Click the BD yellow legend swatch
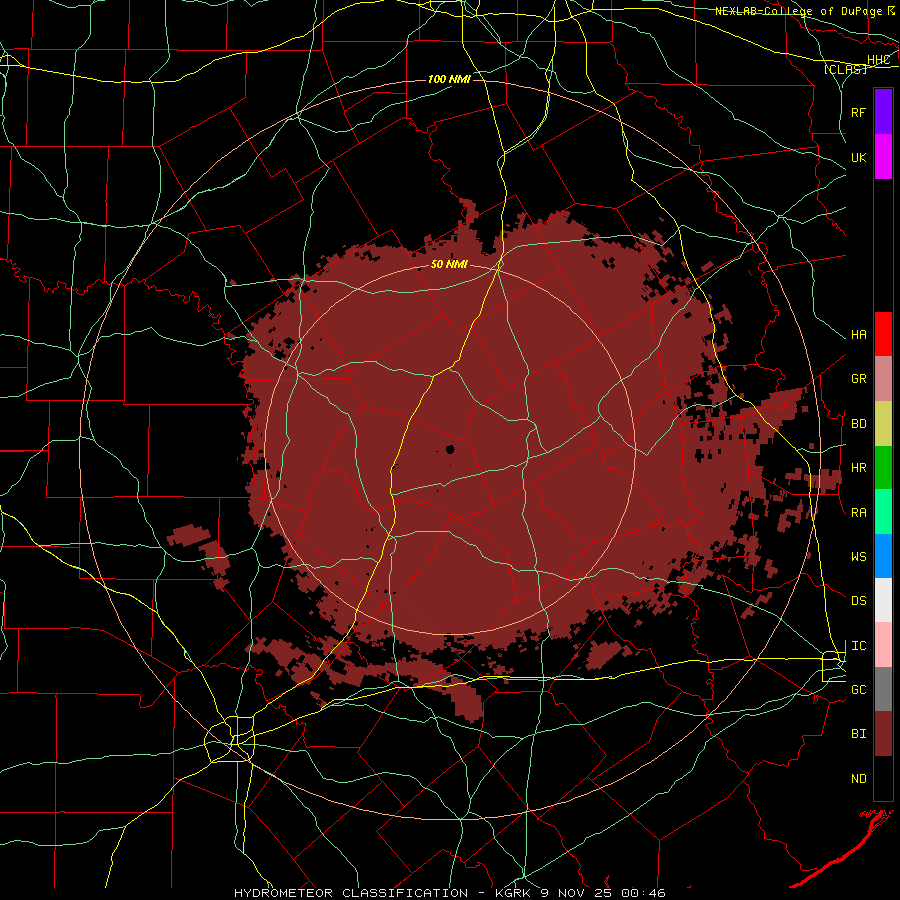Screen dimensions: 900x900 [883, 424]
